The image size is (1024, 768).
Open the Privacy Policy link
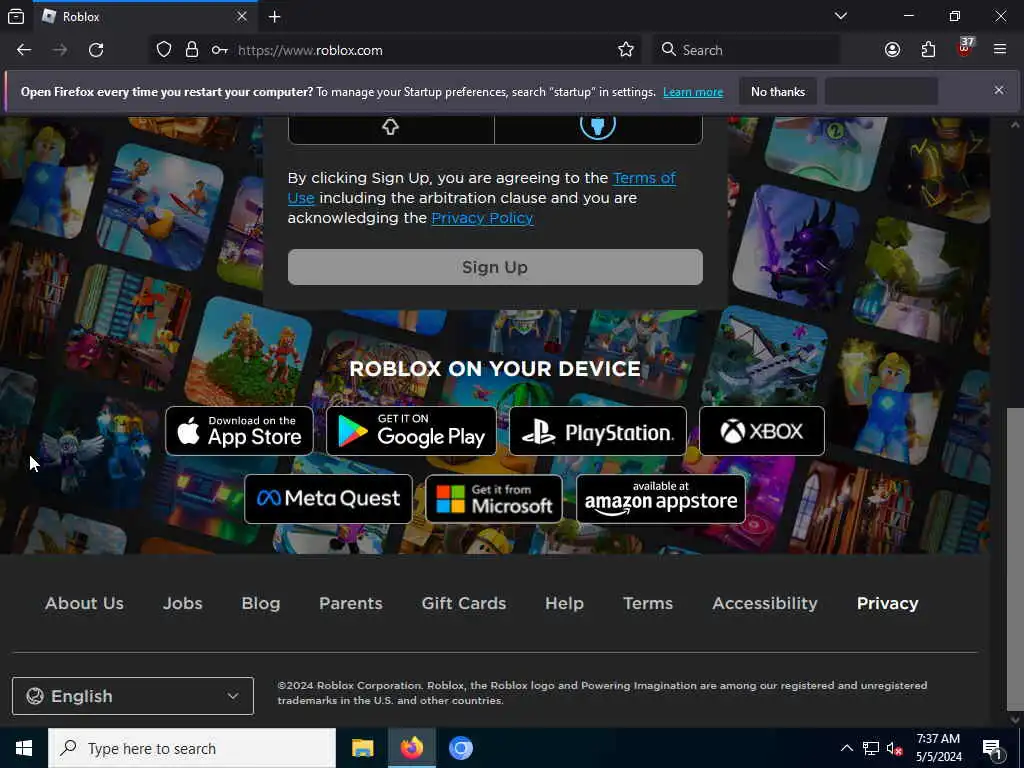click(482, 218)
